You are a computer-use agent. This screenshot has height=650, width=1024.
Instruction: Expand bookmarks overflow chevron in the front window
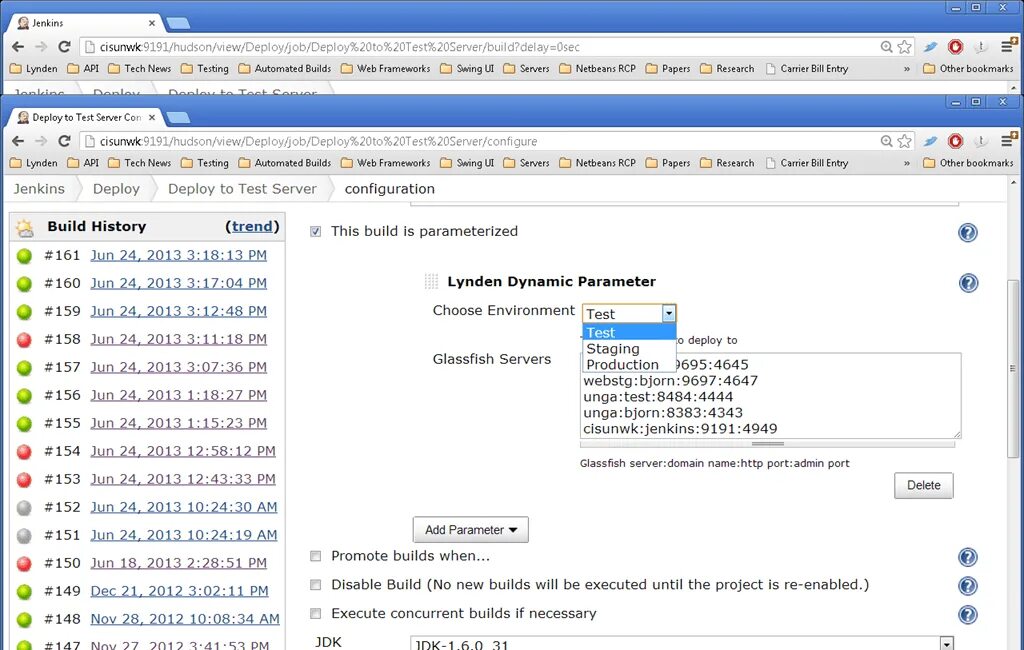pos(906,163)
